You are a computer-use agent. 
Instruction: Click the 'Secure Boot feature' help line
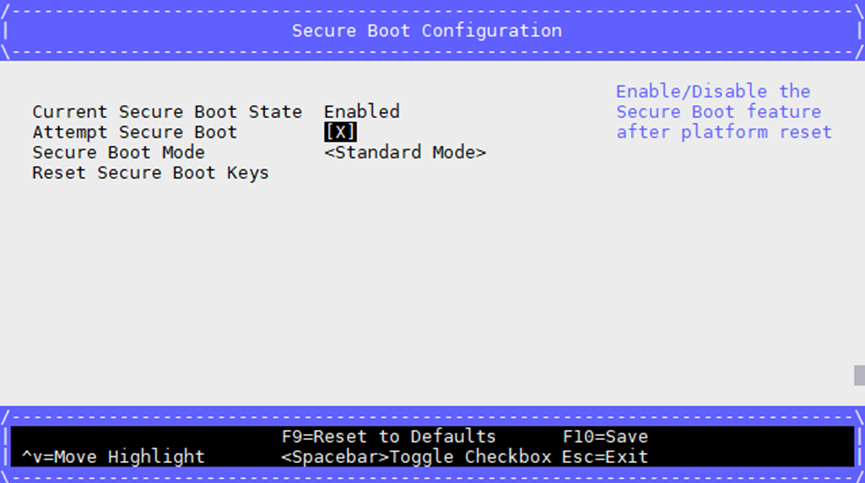coord(718,112)
